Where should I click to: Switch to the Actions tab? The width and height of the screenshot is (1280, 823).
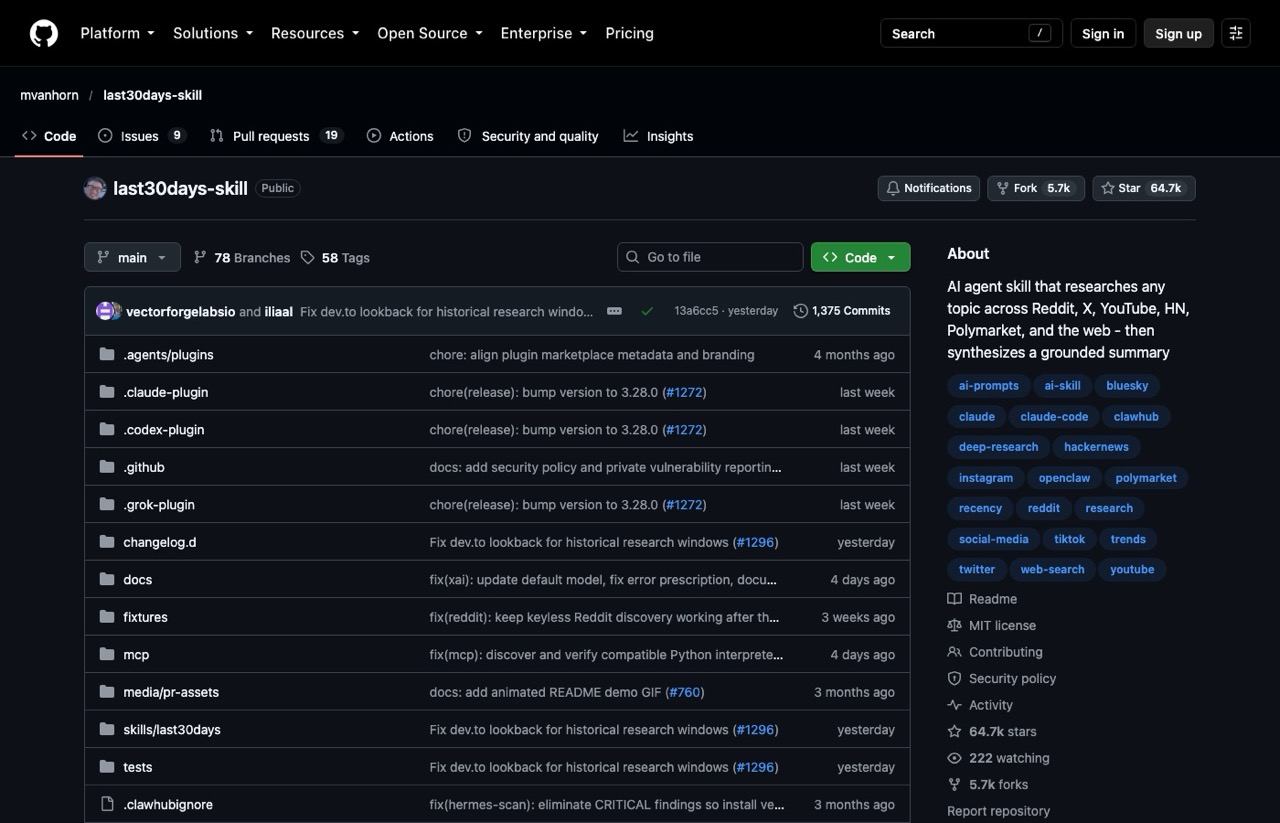coord(400,136)
